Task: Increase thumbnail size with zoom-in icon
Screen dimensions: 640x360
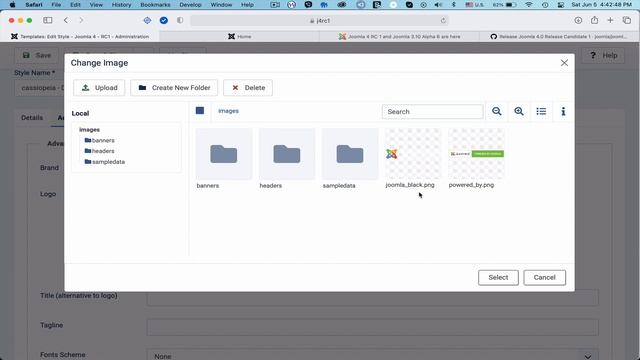Action: point(519,111)
